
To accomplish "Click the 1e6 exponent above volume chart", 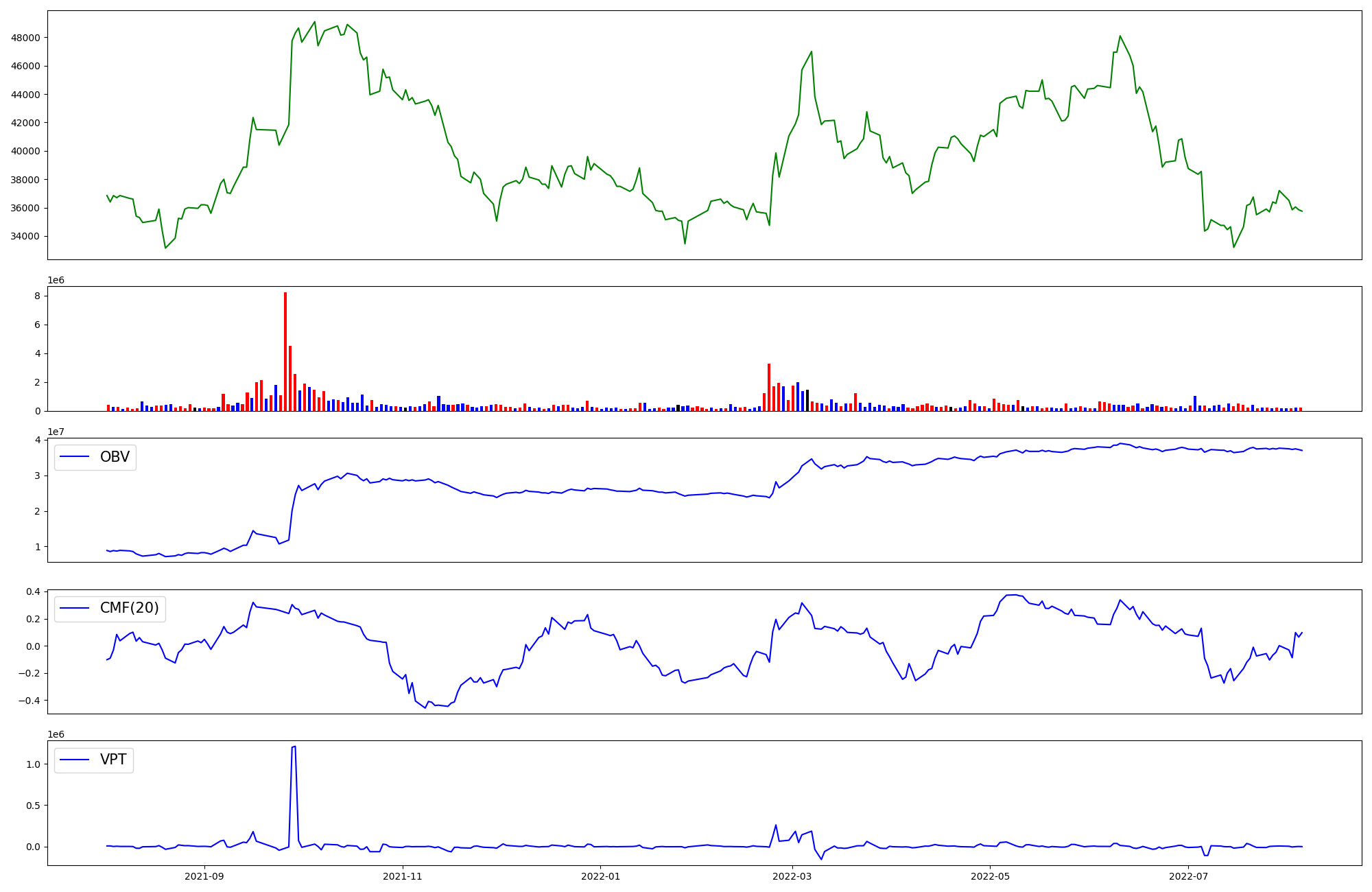I will click(x=56, y=280).
